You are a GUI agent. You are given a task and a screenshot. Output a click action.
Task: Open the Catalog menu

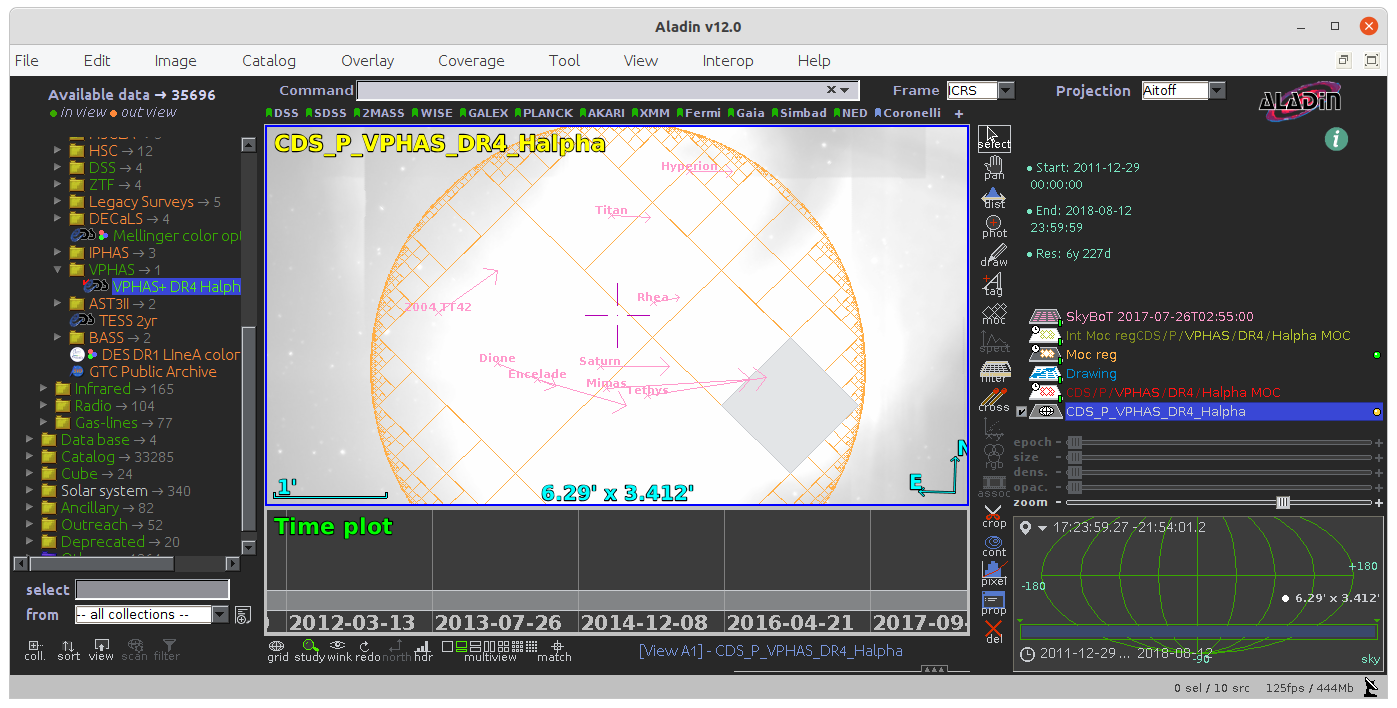coord(269,60)
